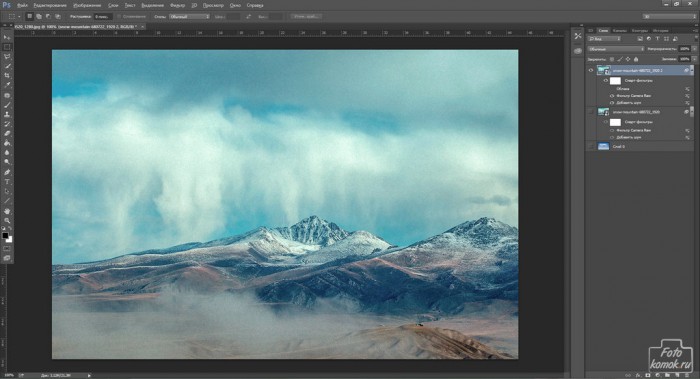Select the Path Selection tool
Image resolution: width=700 pixels, height=379 pixels.
[7, 192]
